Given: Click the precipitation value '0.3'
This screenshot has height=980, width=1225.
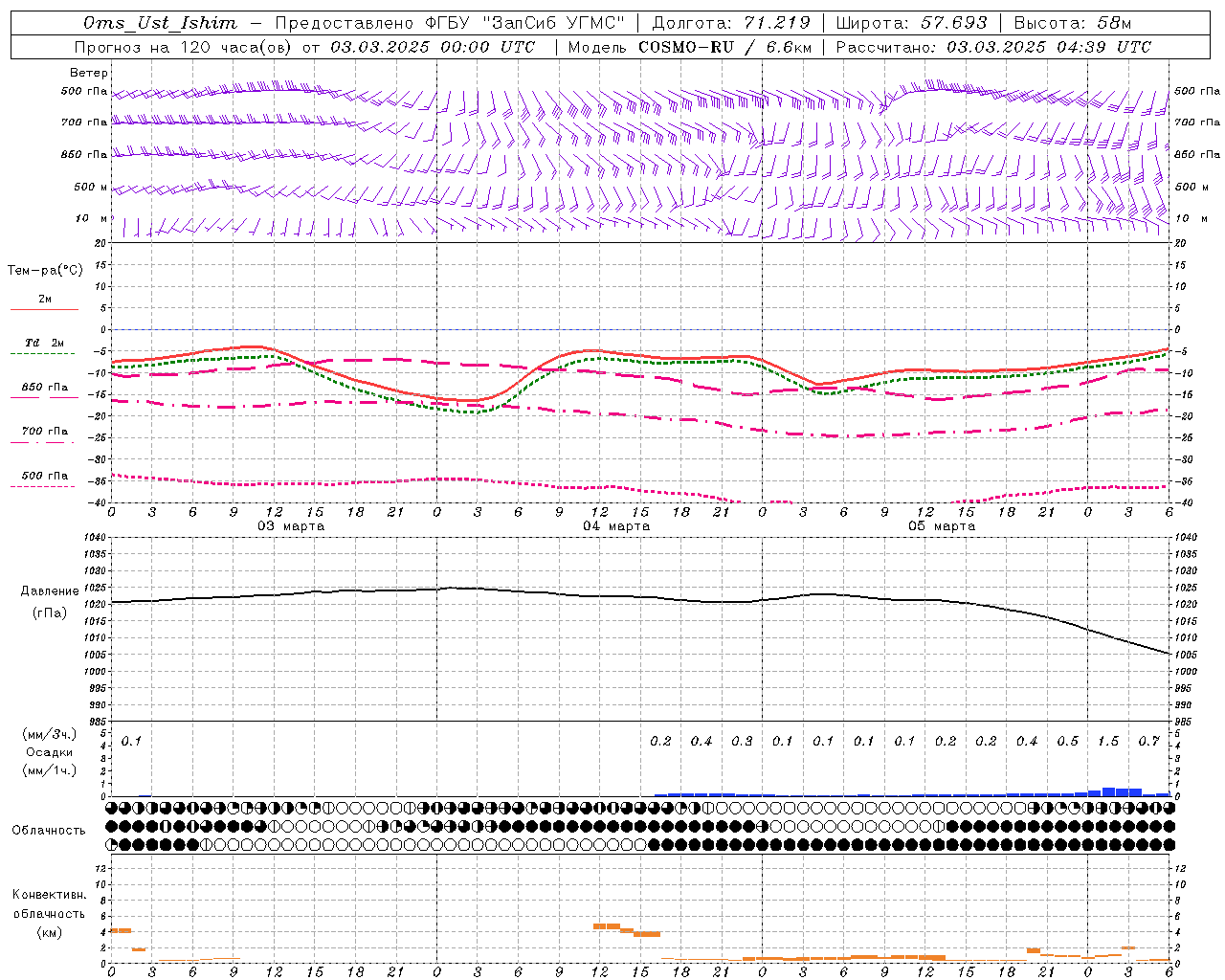Looking at the screenshot, I should tap(743, 741).
